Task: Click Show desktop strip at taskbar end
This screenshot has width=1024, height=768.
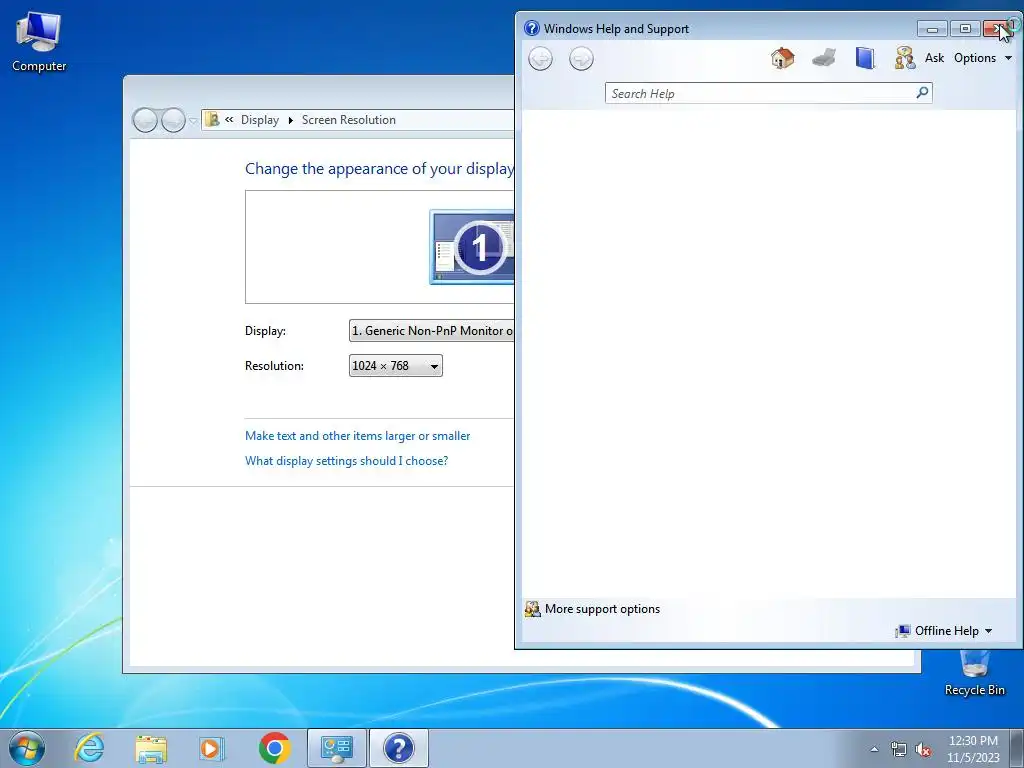Action: [x=1017, y=748]
